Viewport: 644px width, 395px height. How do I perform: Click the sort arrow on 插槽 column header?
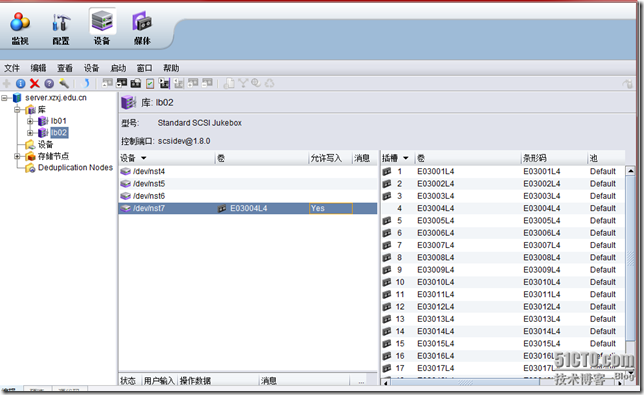coord(406,158)
